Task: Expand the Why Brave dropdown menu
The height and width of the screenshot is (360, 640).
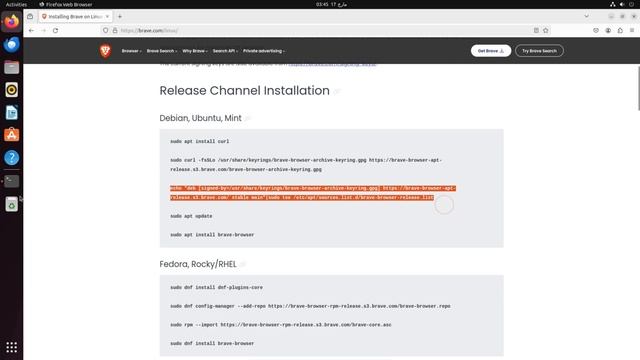Action: tap(195, 51)
